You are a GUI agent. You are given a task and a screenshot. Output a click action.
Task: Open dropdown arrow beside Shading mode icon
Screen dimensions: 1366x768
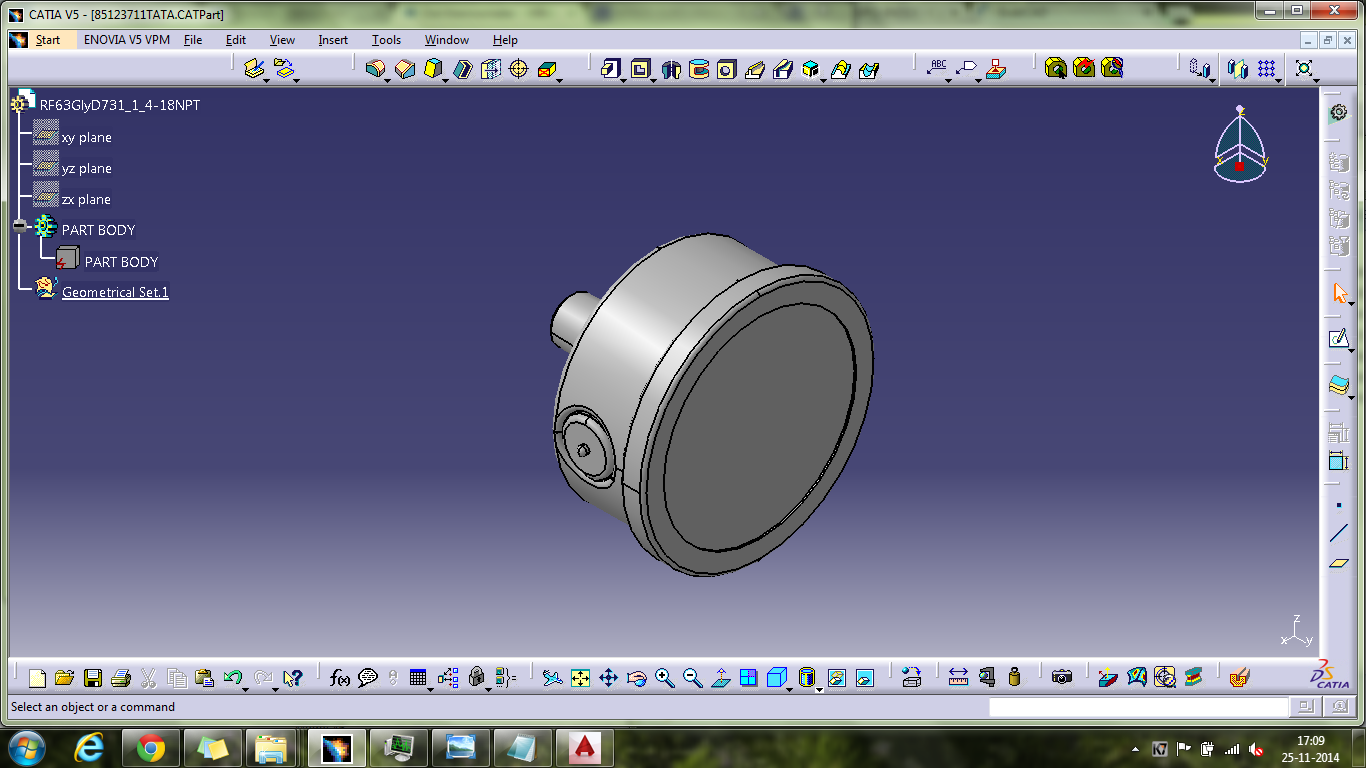(819, 688)
